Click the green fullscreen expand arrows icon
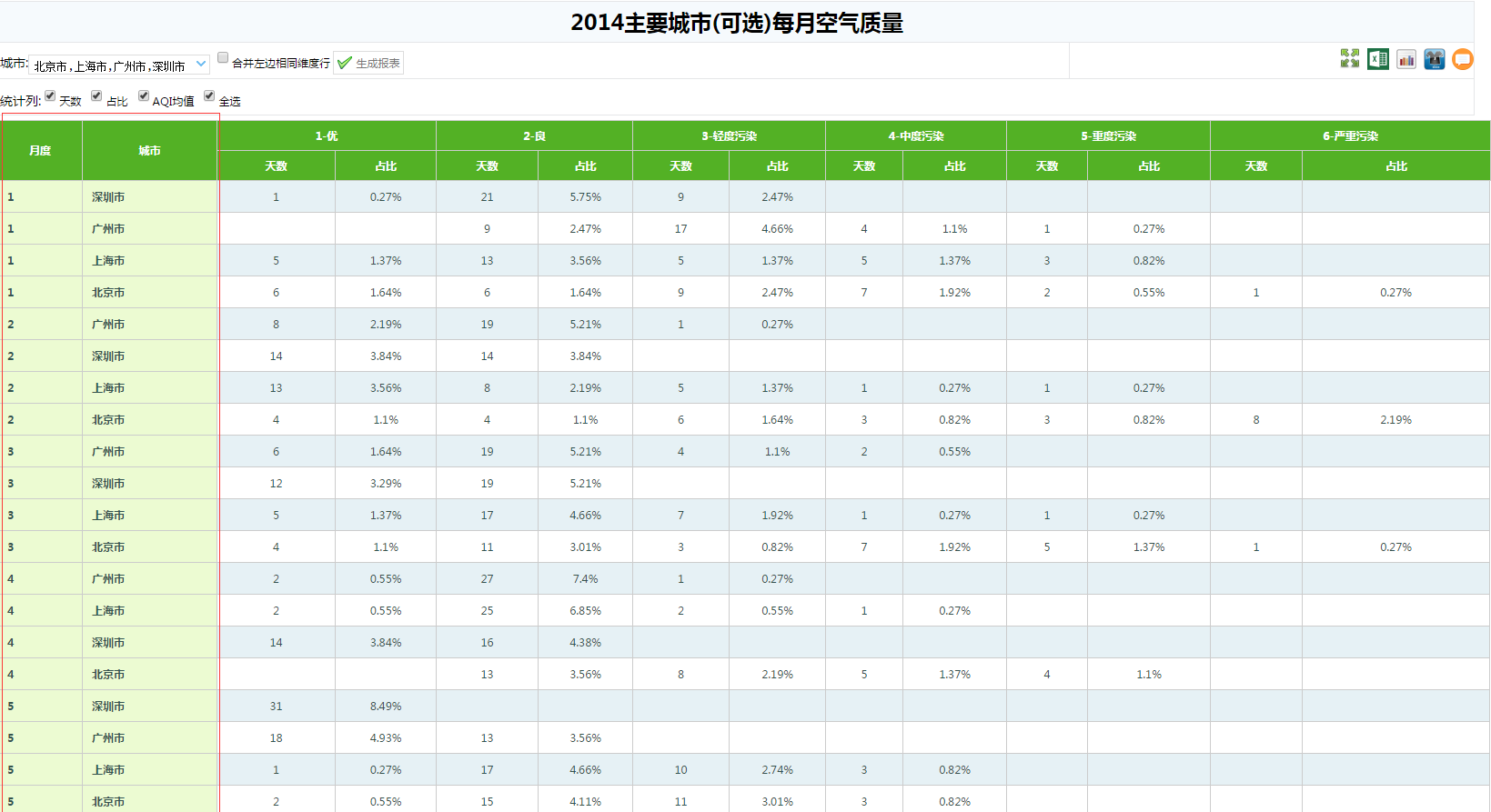This screenshot has width=1491, height=812. click(1349, 59)
